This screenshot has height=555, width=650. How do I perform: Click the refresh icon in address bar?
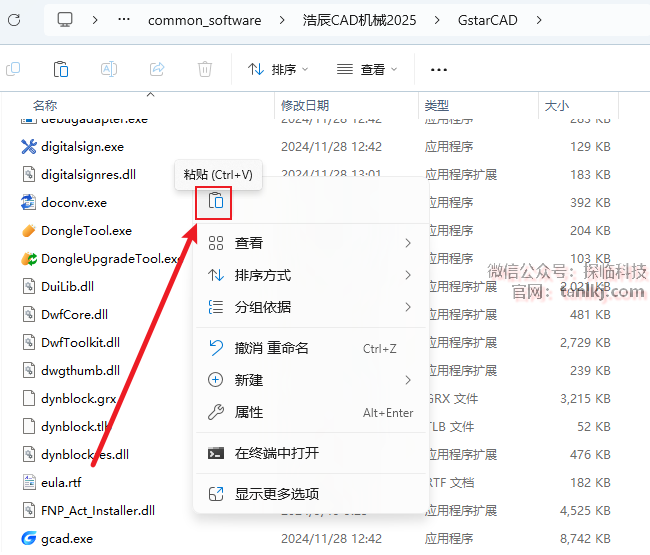(x=14, y=20)
